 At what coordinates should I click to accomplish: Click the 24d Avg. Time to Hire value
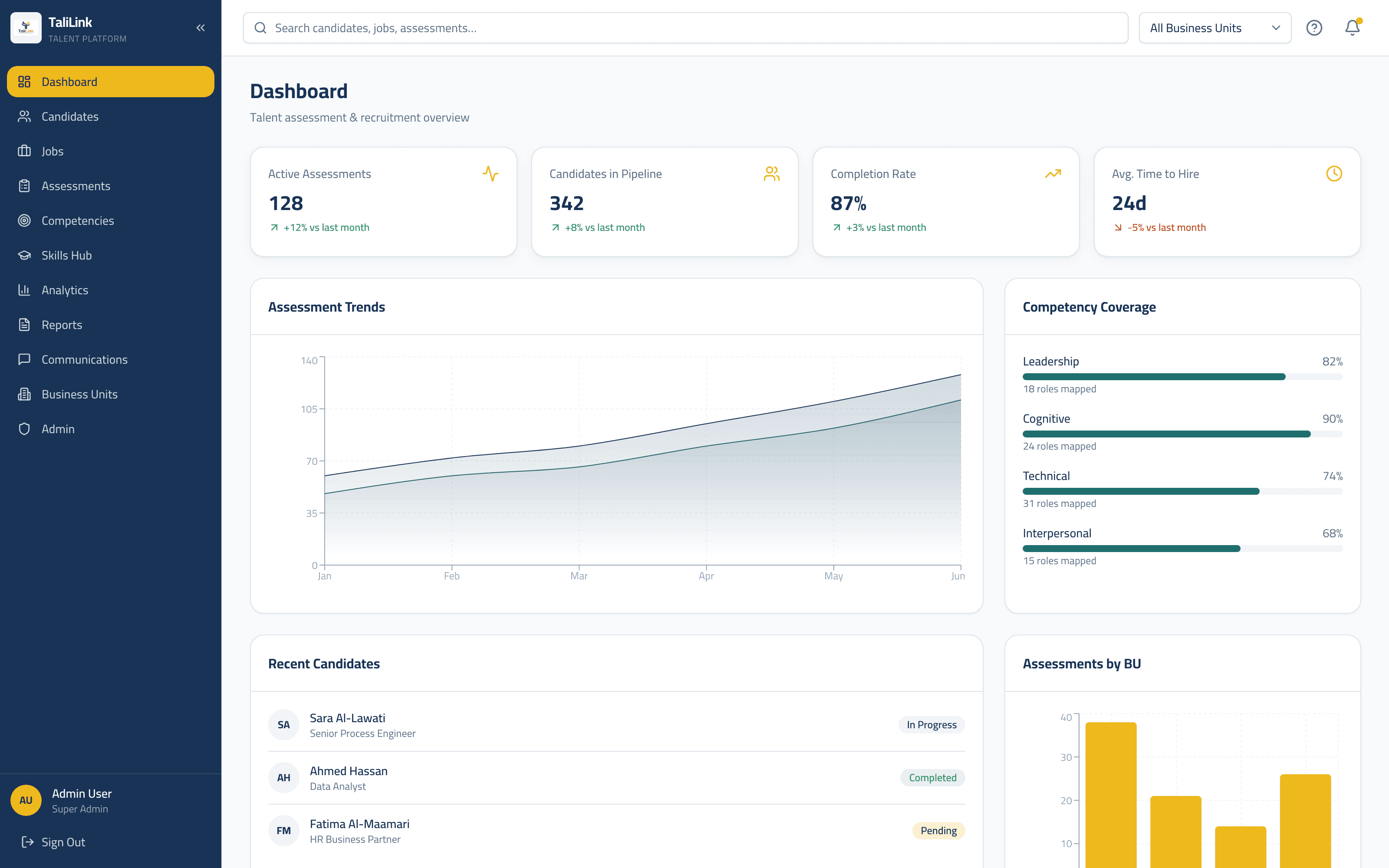coord(1129,203)
